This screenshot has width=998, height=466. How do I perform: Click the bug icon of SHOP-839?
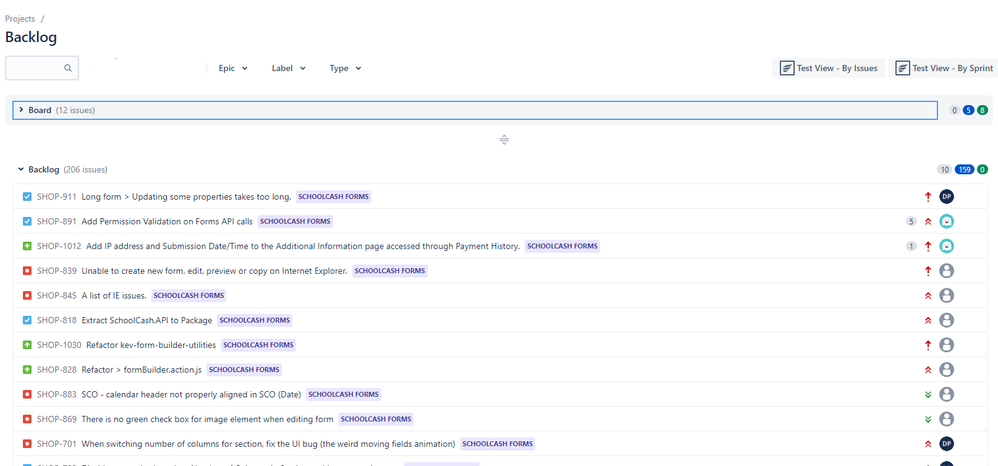[27, 271]
